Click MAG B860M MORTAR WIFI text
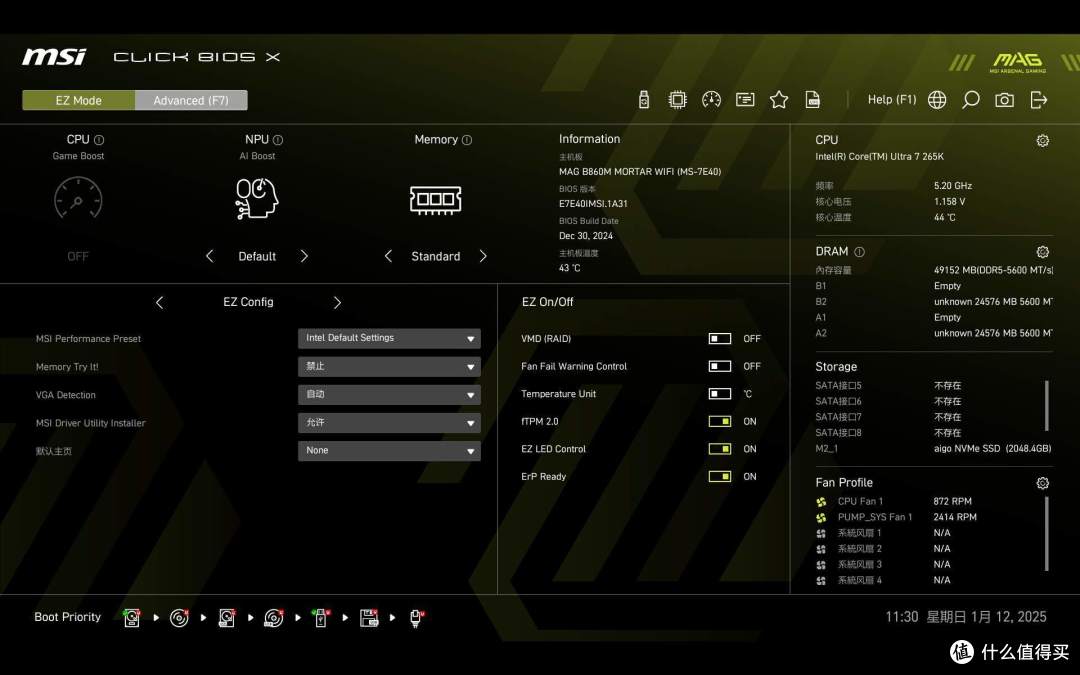Viewport: 1080px width, 675px height. click(640, 172)
